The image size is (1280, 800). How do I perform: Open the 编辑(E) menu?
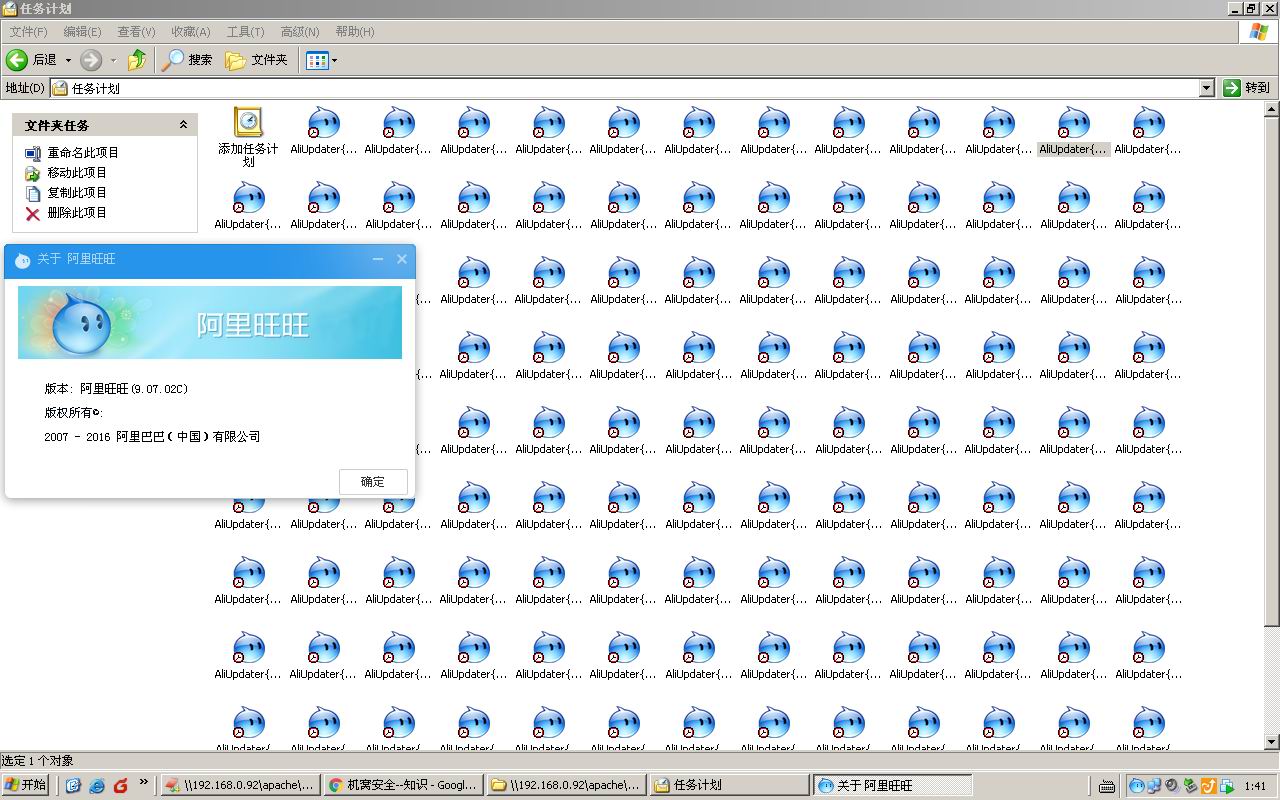(82, 32)
